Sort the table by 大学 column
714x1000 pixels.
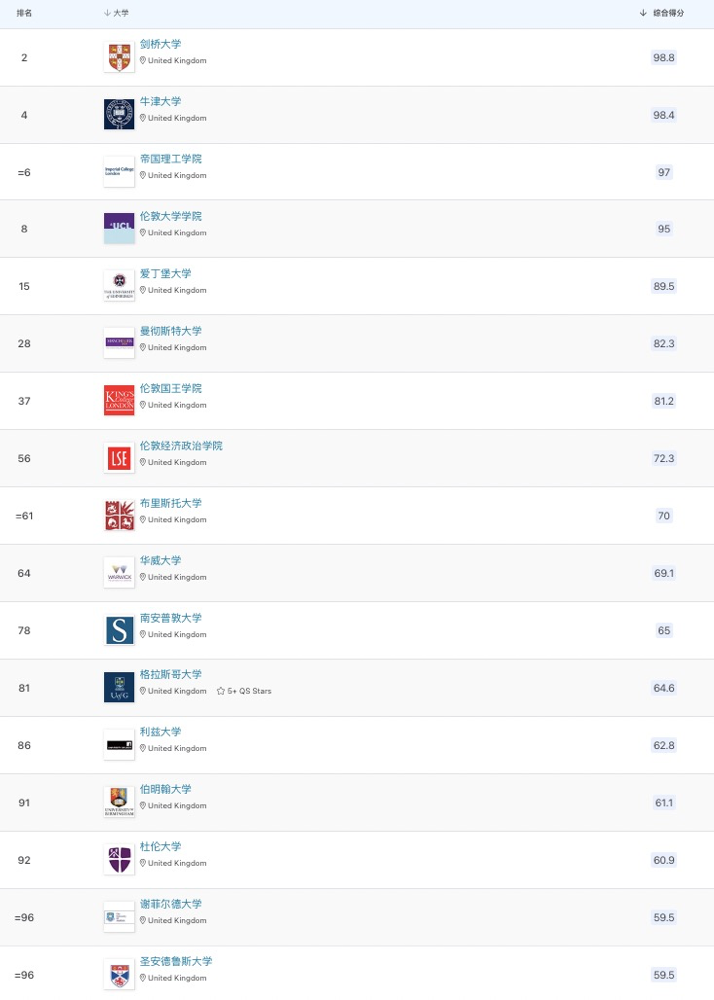click(x=116, y=13)
